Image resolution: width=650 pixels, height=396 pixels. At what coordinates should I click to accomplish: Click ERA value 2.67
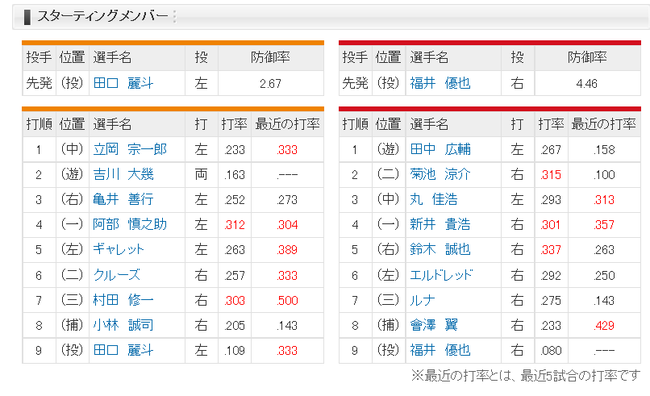270,84
